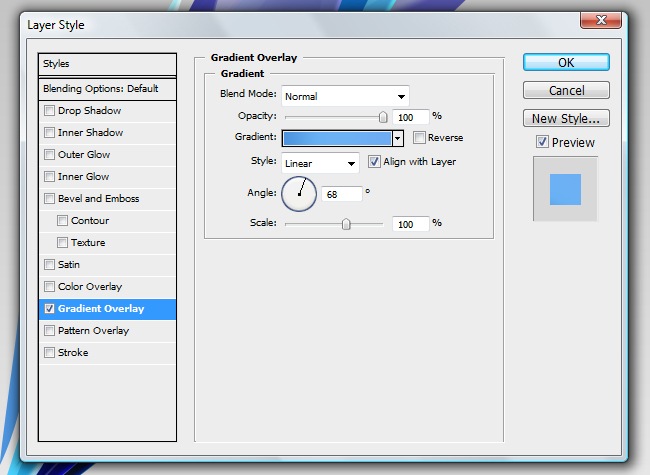Screen dimensions: 650x475
Task: Select the Gradient Overlay style entry
Action: click(108, 309)
